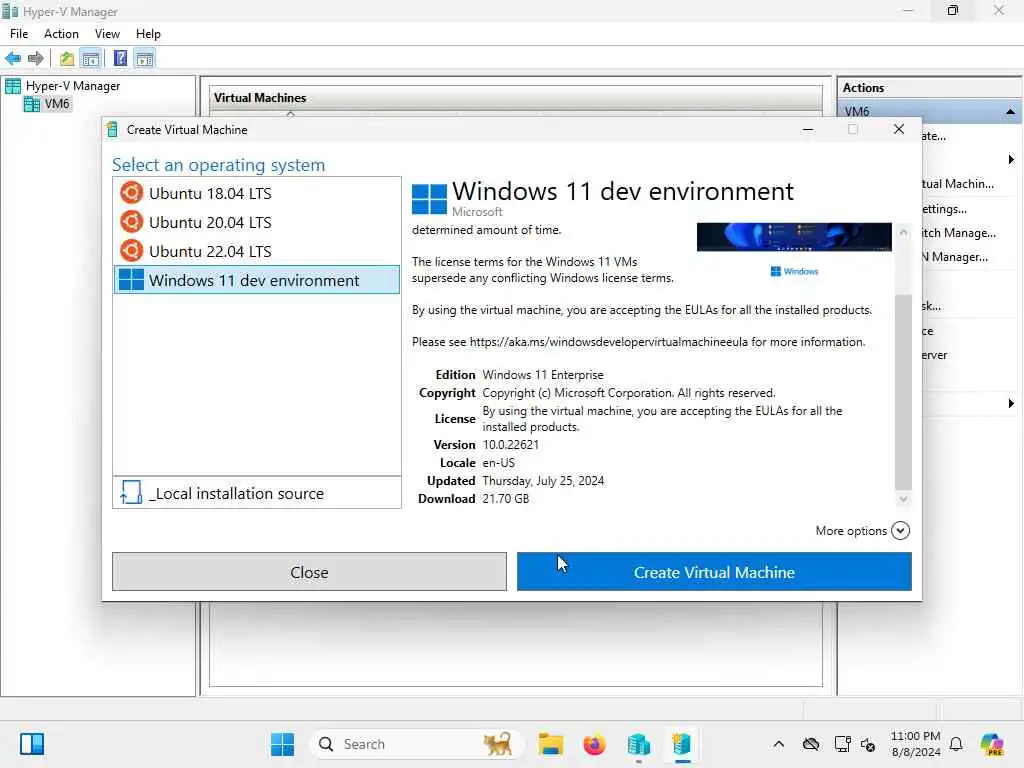This screenshot has height=768, width=1024.
Task: Launch Firefox from the taskbar
Action: tap(594, 744)
